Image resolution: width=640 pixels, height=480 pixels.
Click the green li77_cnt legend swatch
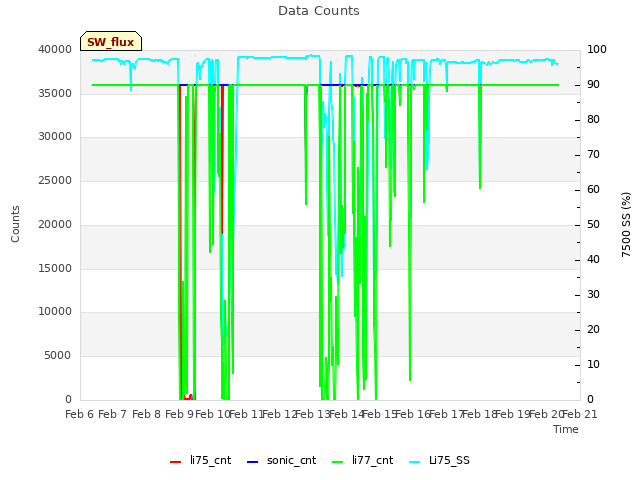click(x=338, y=462)
